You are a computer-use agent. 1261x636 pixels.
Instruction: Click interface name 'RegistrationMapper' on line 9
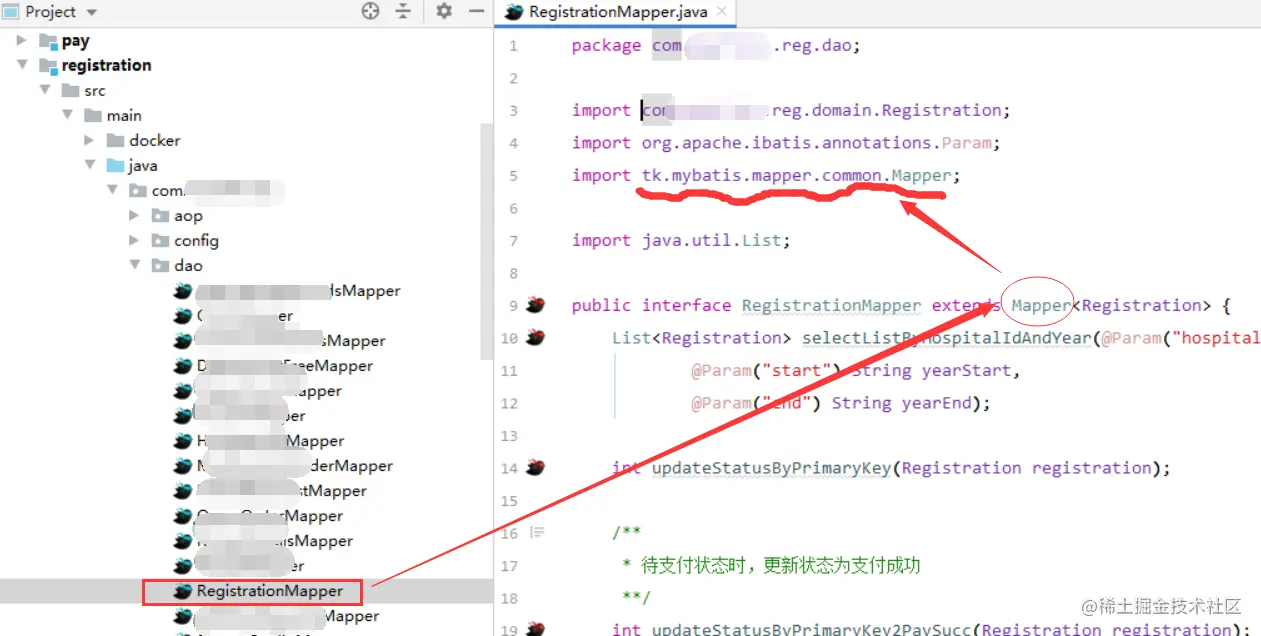[831, 305]
